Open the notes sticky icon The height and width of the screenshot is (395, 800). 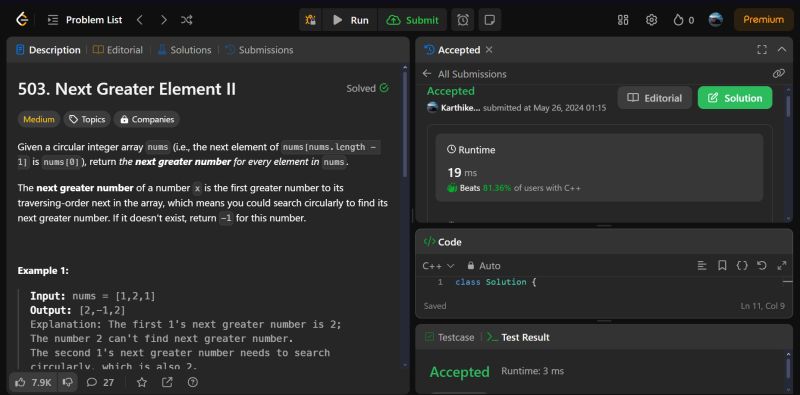pos(490,20)
